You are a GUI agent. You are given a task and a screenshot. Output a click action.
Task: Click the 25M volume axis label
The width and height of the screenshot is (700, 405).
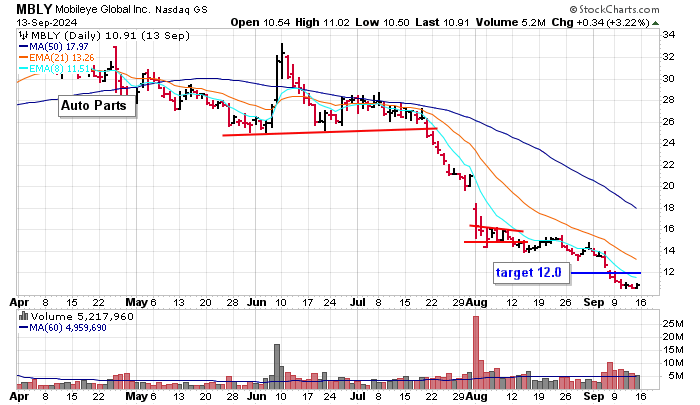click(x=673, y=324)
